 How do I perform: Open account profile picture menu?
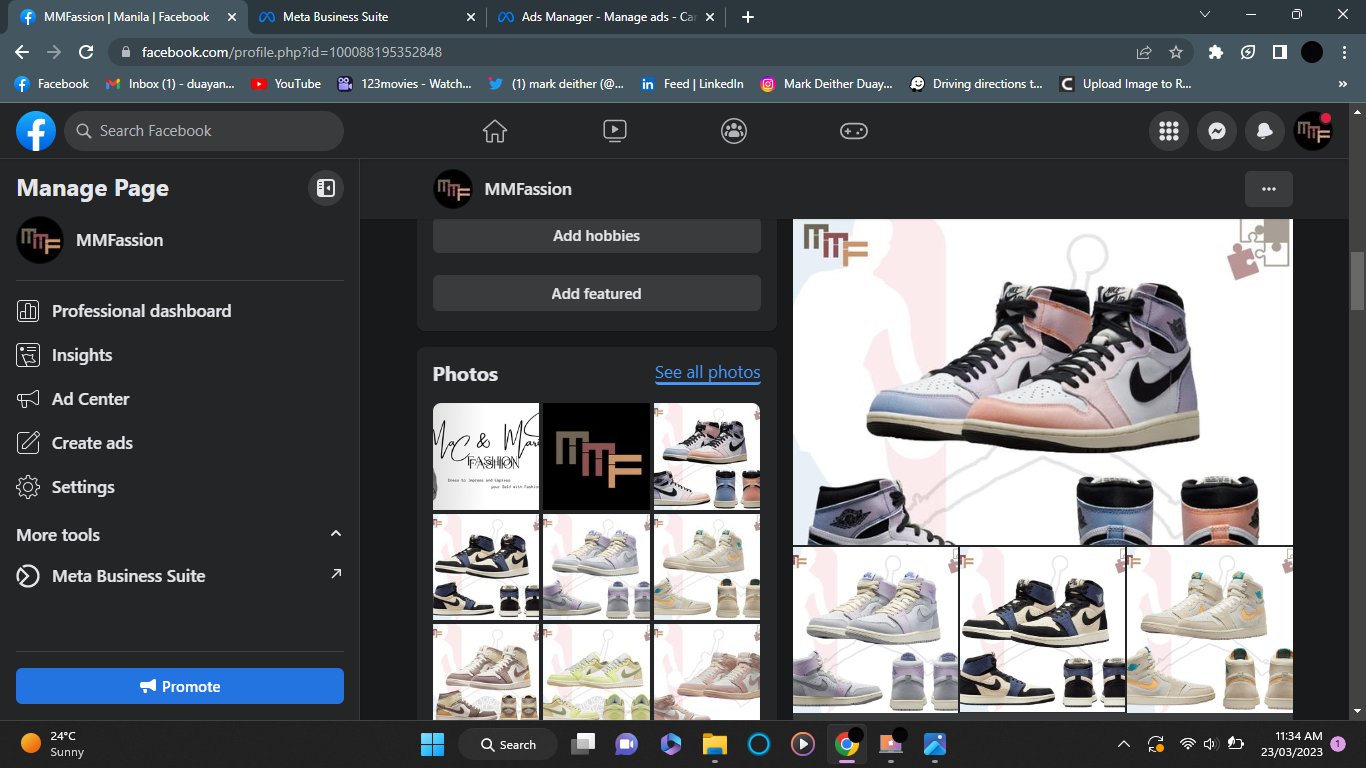pyautogui.click(x=1313, y=131)
